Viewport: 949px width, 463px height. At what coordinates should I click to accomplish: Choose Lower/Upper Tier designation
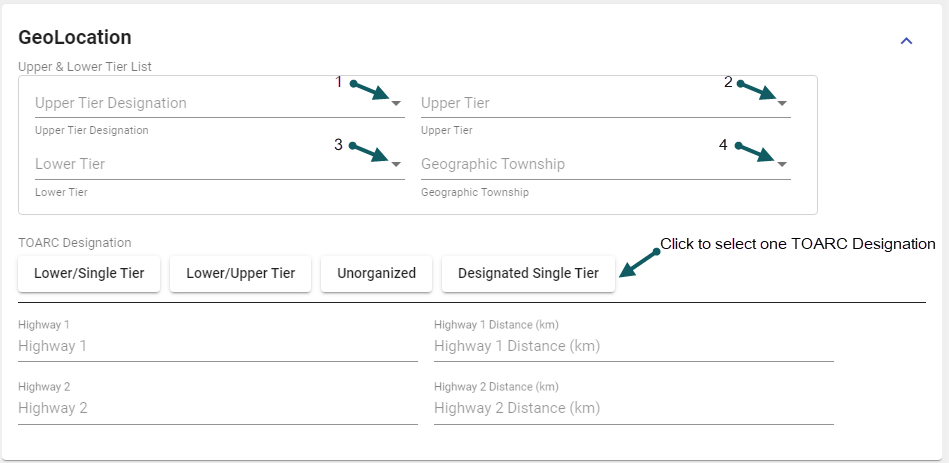(240, 273)
